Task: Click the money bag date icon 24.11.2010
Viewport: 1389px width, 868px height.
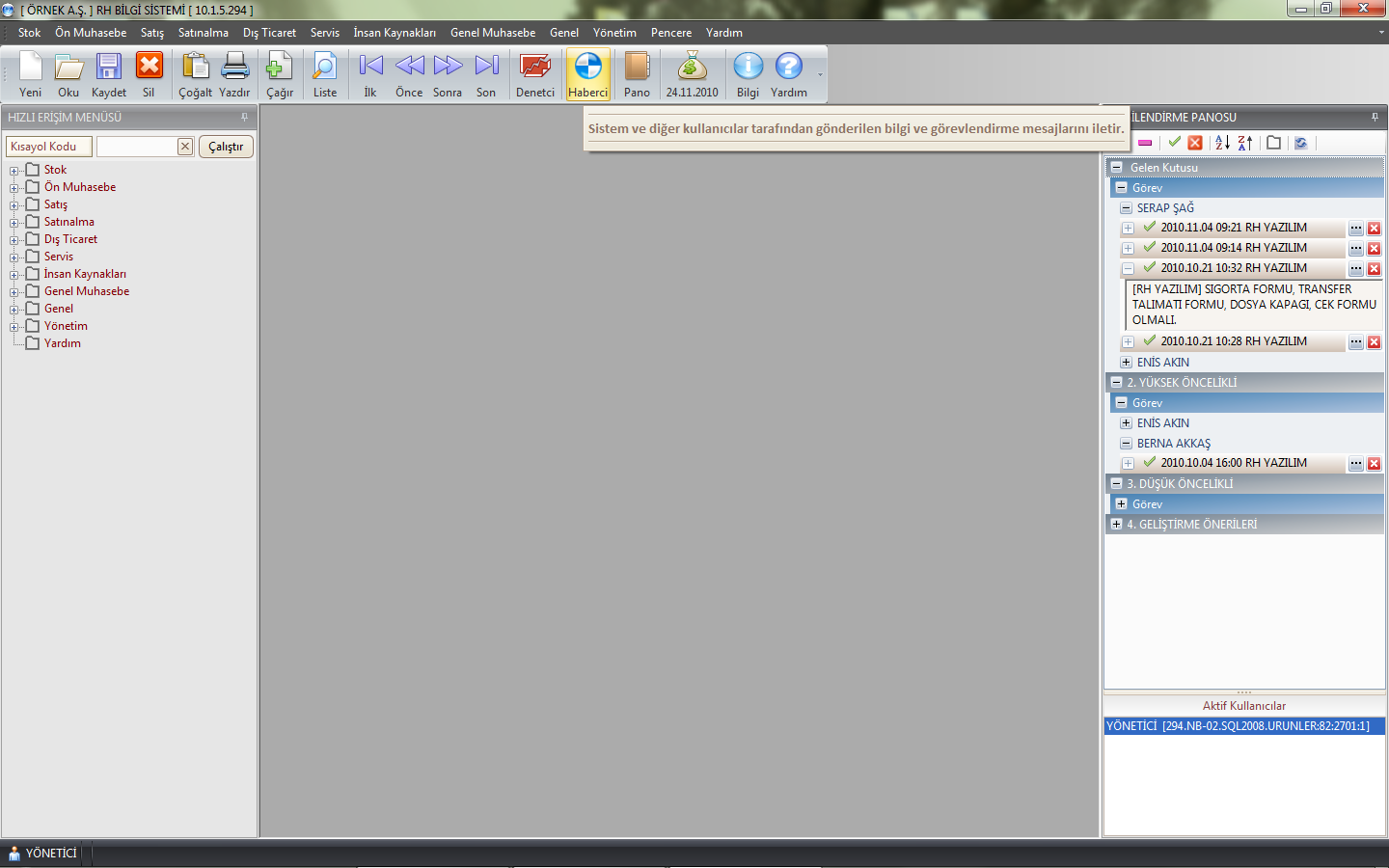Action: pyautogui.click(x=692, y=74)
